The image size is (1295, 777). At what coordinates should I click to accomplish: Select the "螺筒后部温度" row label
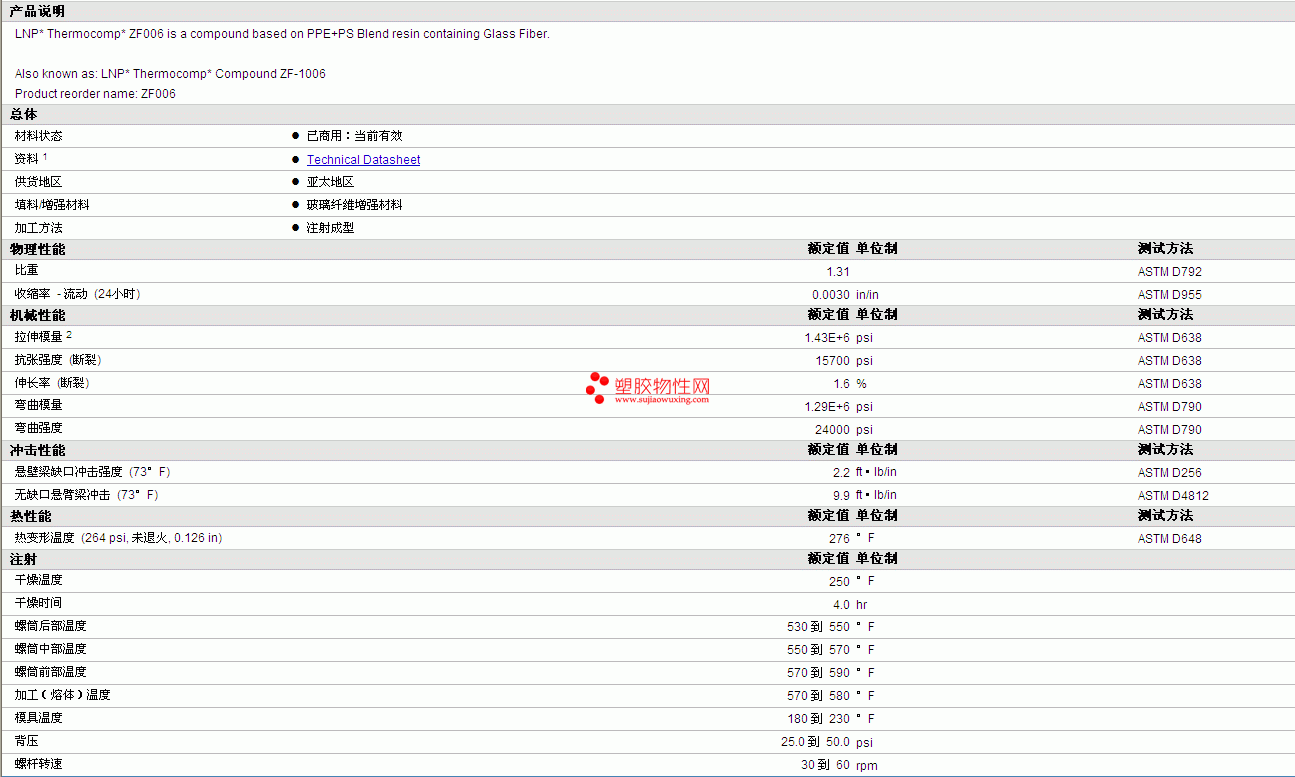[51, 626]
